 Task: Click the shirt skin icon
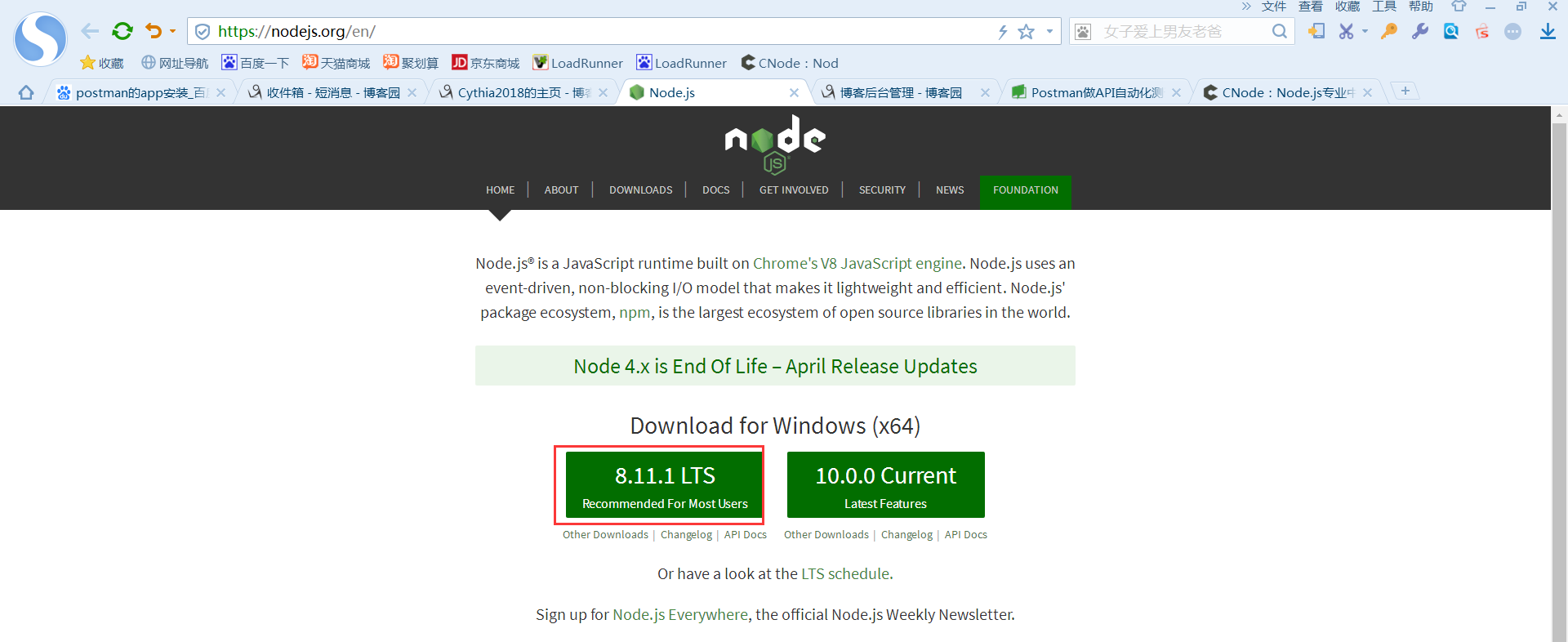coord(1459,7)
